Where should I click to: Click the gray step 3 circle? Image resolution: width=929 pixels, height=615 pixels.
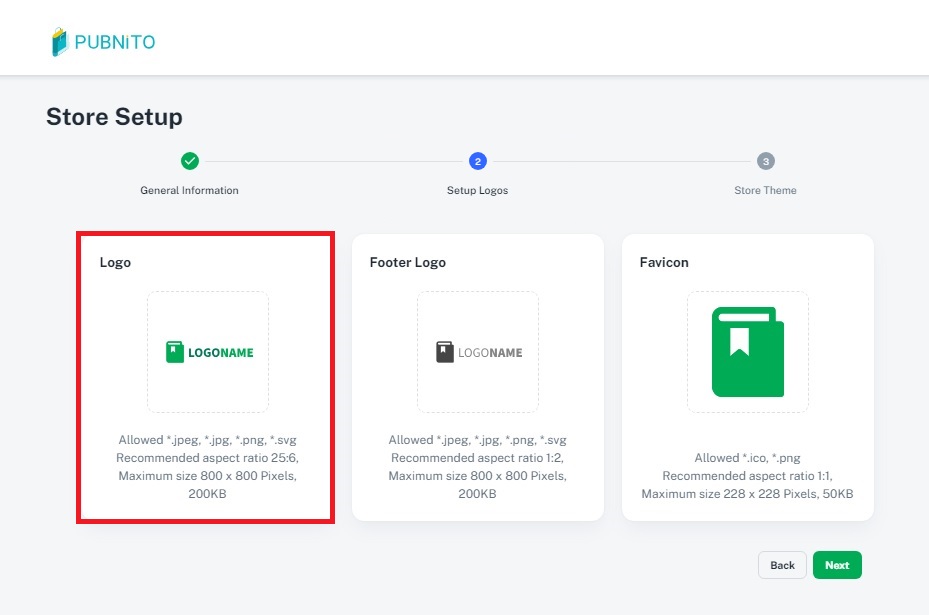[765, 161]
